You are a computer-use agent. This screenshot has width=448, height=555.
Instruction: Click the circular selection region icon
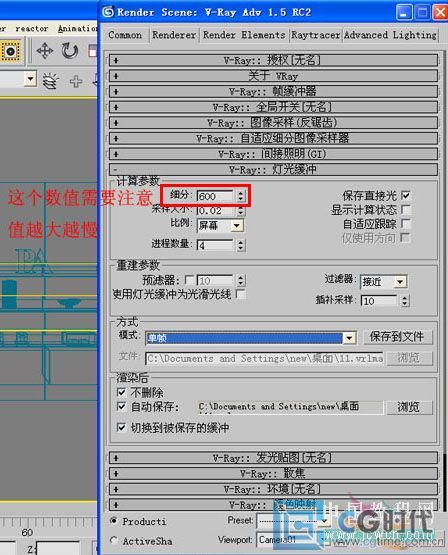point(11,51)
